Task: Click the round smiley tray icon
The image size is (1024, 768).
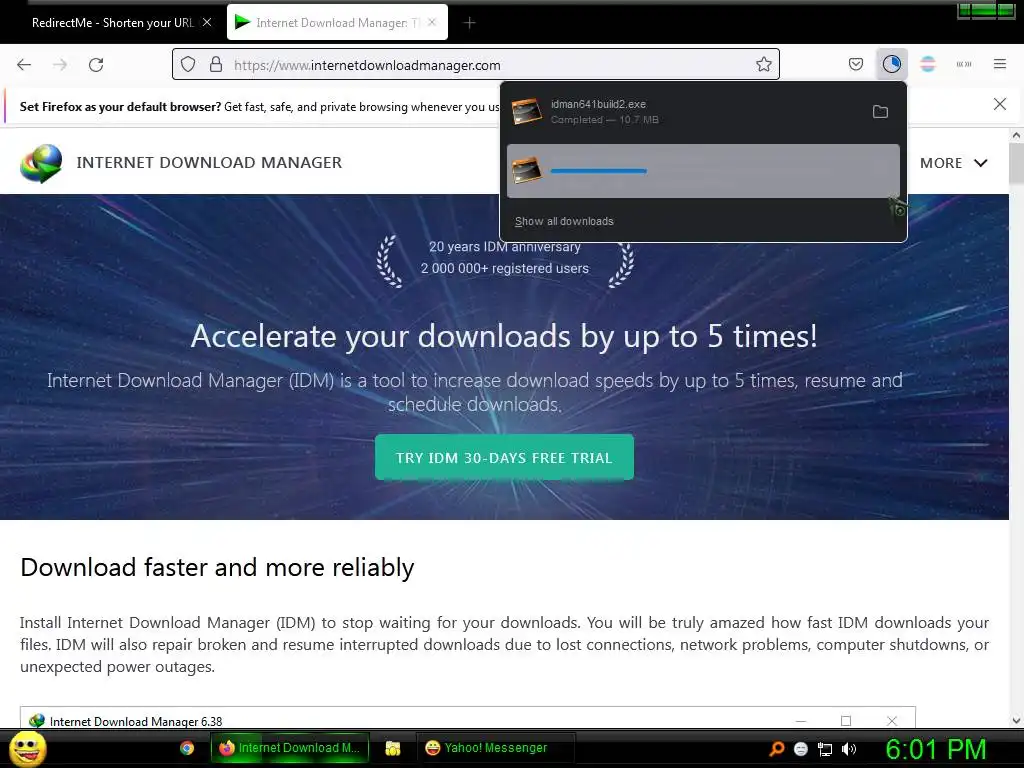Action: click(801, 749)
